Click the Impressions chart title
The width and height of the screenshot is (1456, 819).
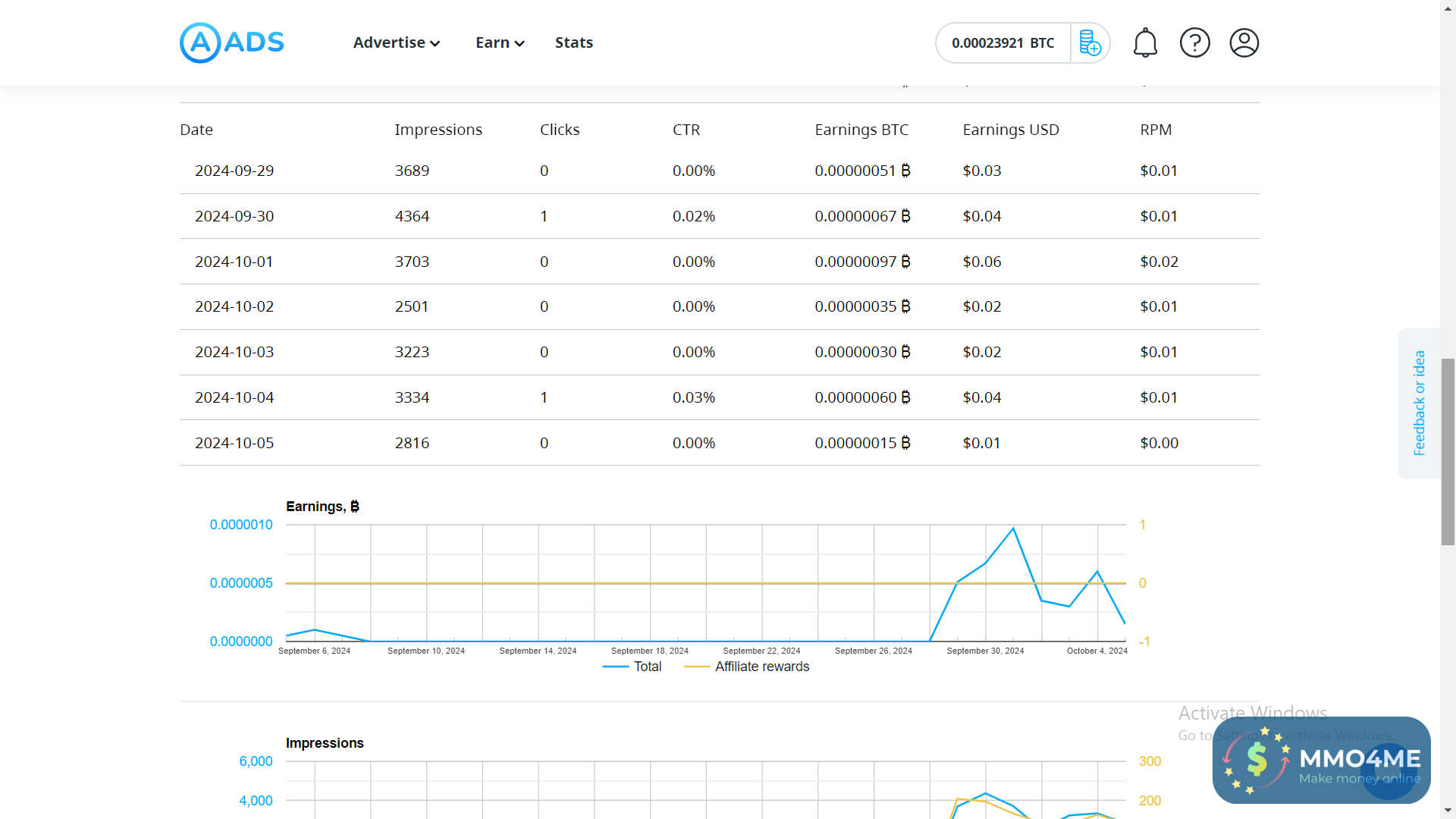325,743
